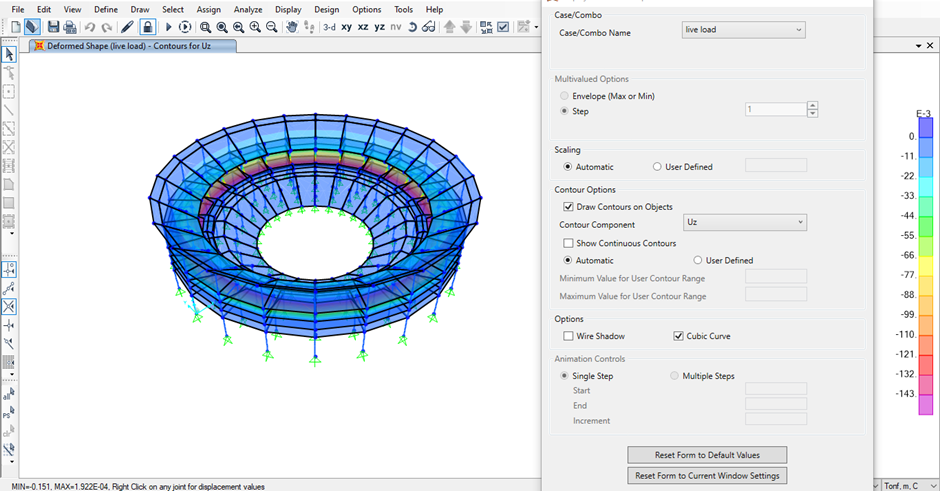Screen dimensions: 940x491
Task: Click the Print icon in toolbar
Action: 70,27
